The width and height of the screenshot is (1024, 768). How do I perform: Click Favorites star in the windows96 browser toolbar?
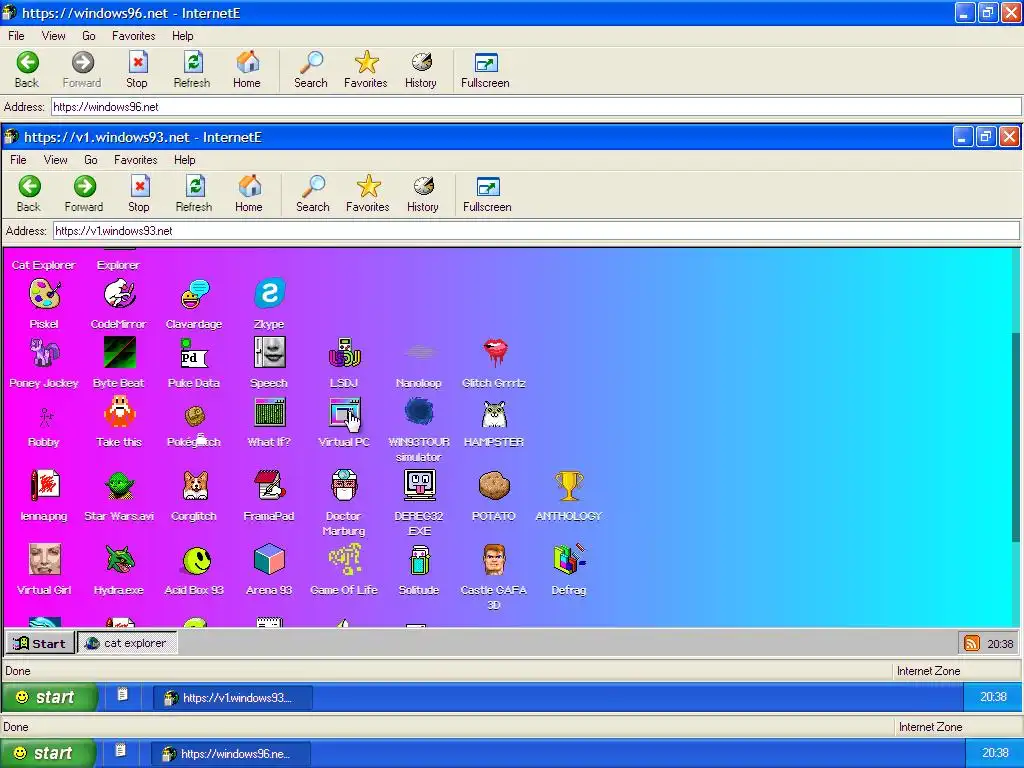click(366, 70)
